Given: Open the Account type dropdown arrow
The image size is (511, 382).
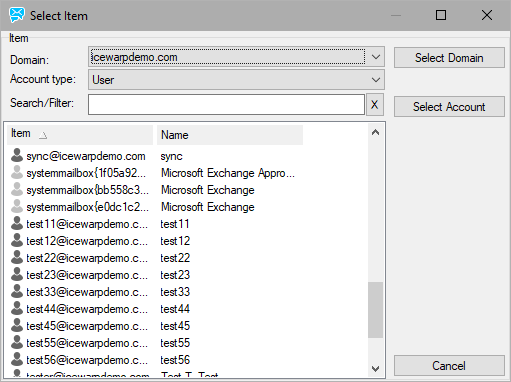Looking at the screenshot, I should (x=376, y=80).
